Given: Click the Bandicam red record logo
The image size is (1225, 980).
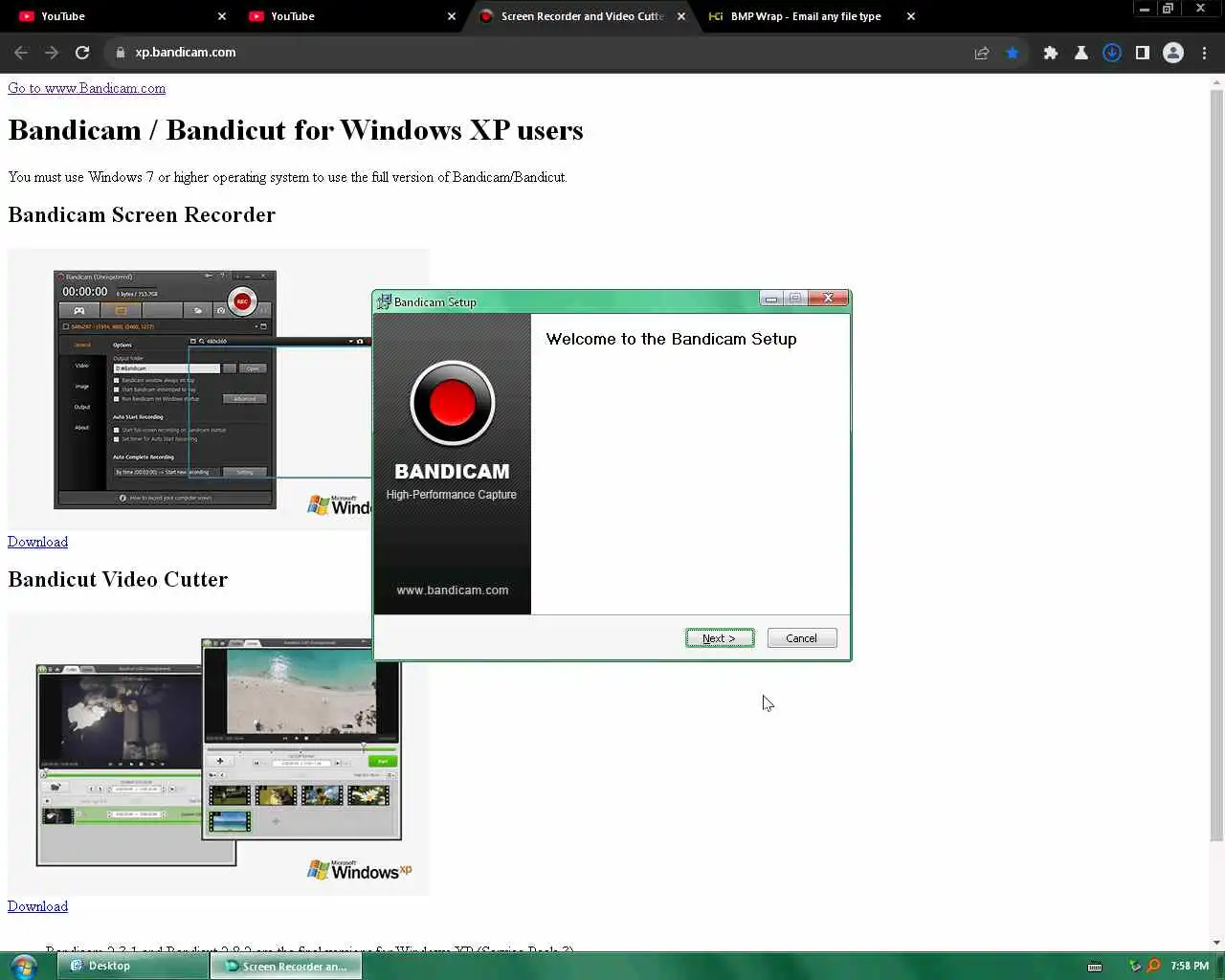Looking at the screenshot, I should pos(452,403).
